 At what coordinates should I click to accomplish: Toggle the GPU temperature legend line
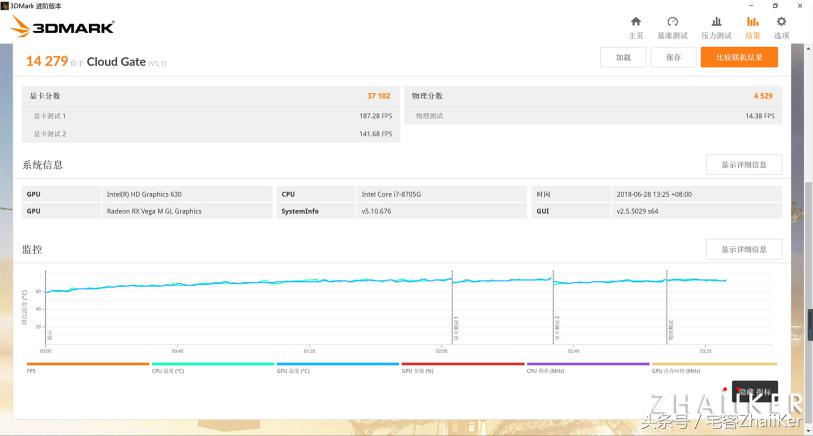pos(337,367)
